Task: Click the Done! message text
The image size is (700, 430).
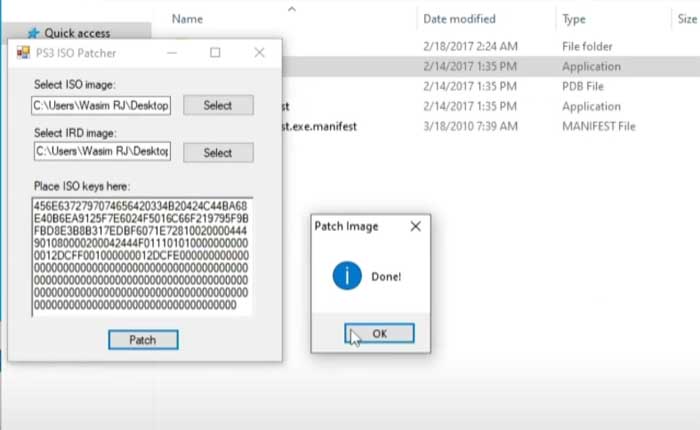Action: pos(386,276)
